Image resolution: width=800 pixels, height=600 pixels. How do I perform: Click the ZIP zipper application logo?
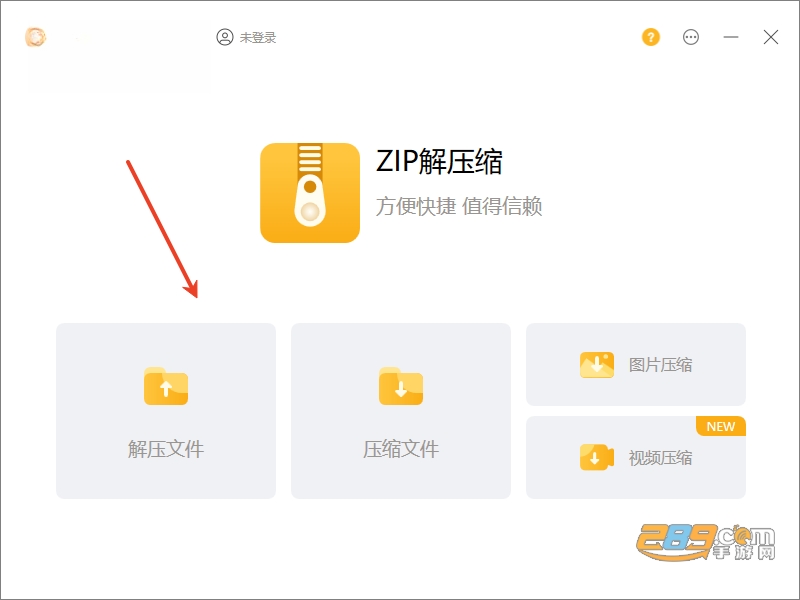[310, 193]
